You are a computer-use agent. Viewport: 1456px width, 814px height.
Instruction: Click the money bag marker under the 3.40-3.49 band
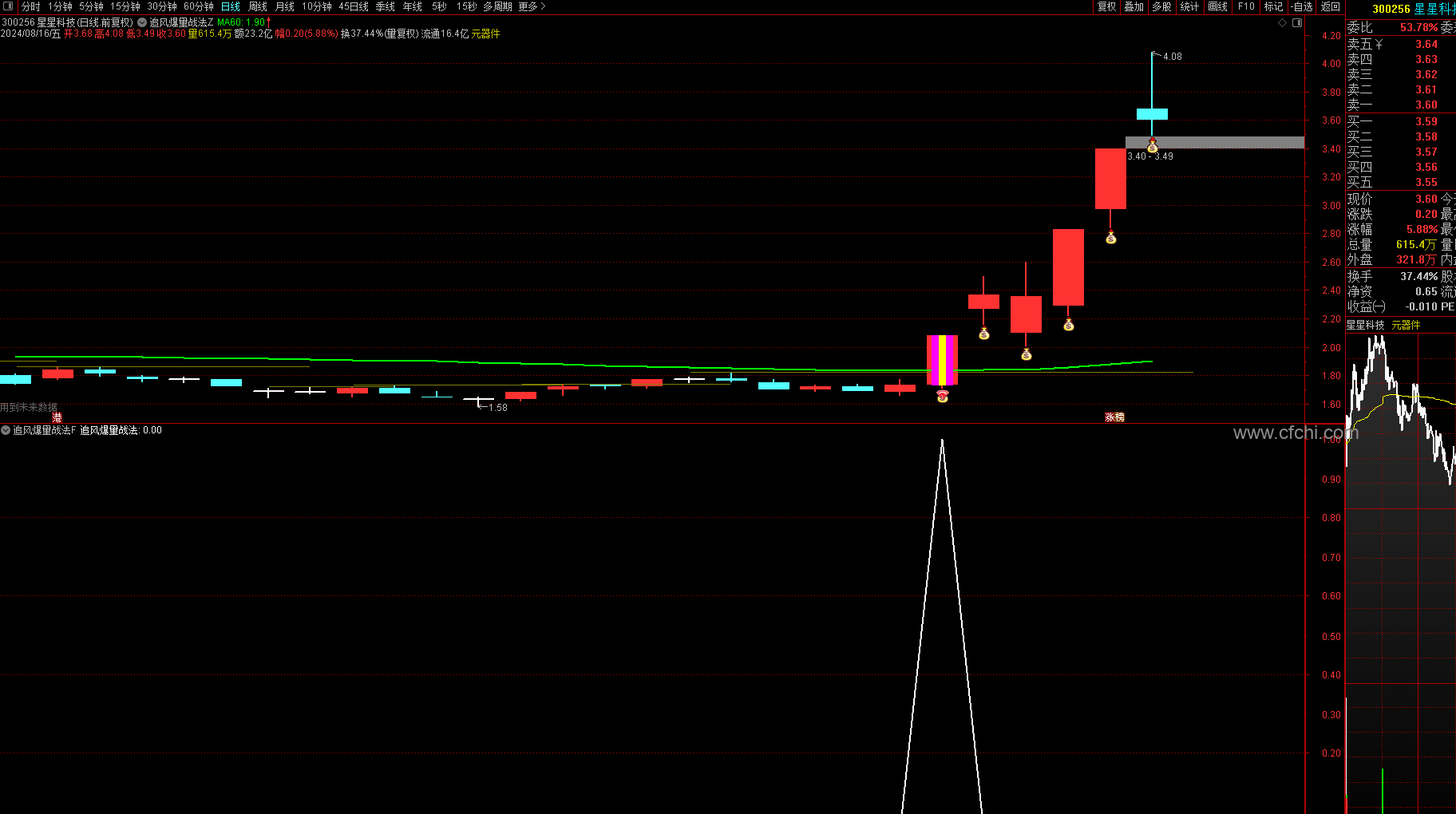(1152, 146)
